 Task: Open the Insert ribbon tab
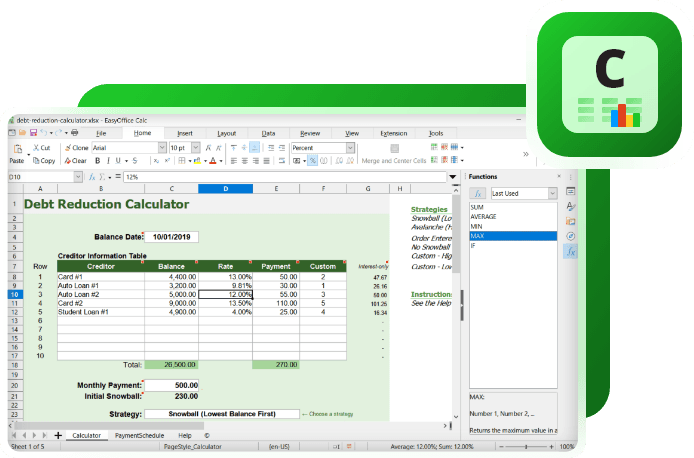(185, 132)
